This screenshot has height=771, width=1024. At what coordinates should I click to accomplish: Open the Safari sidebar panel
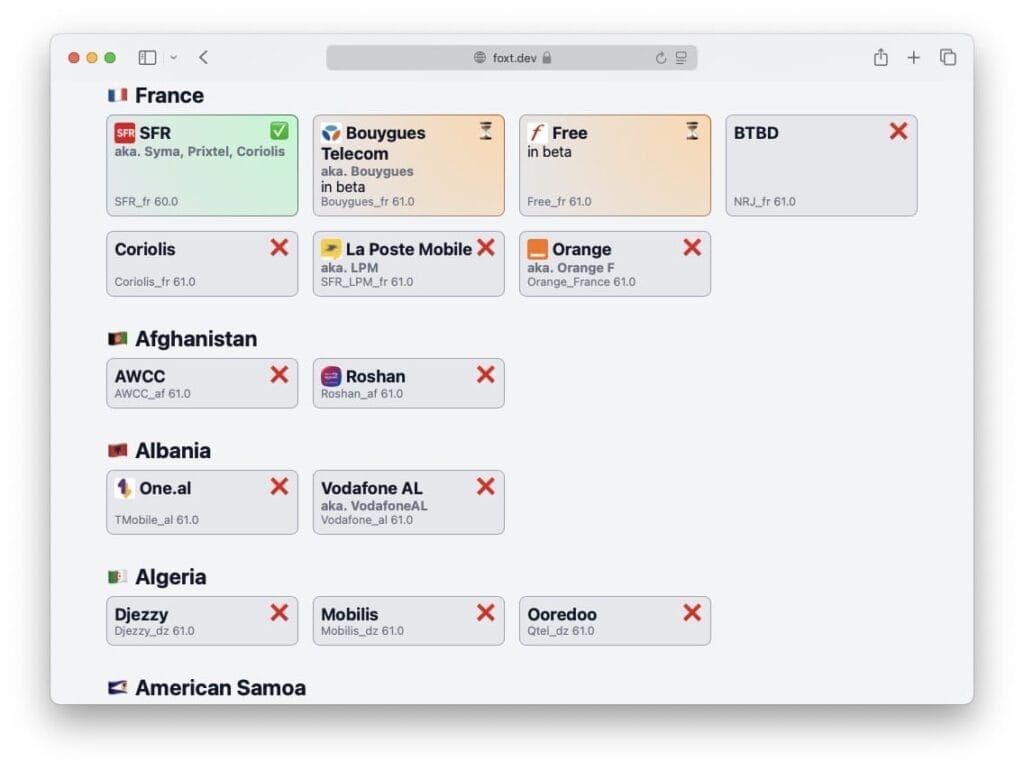146,57
